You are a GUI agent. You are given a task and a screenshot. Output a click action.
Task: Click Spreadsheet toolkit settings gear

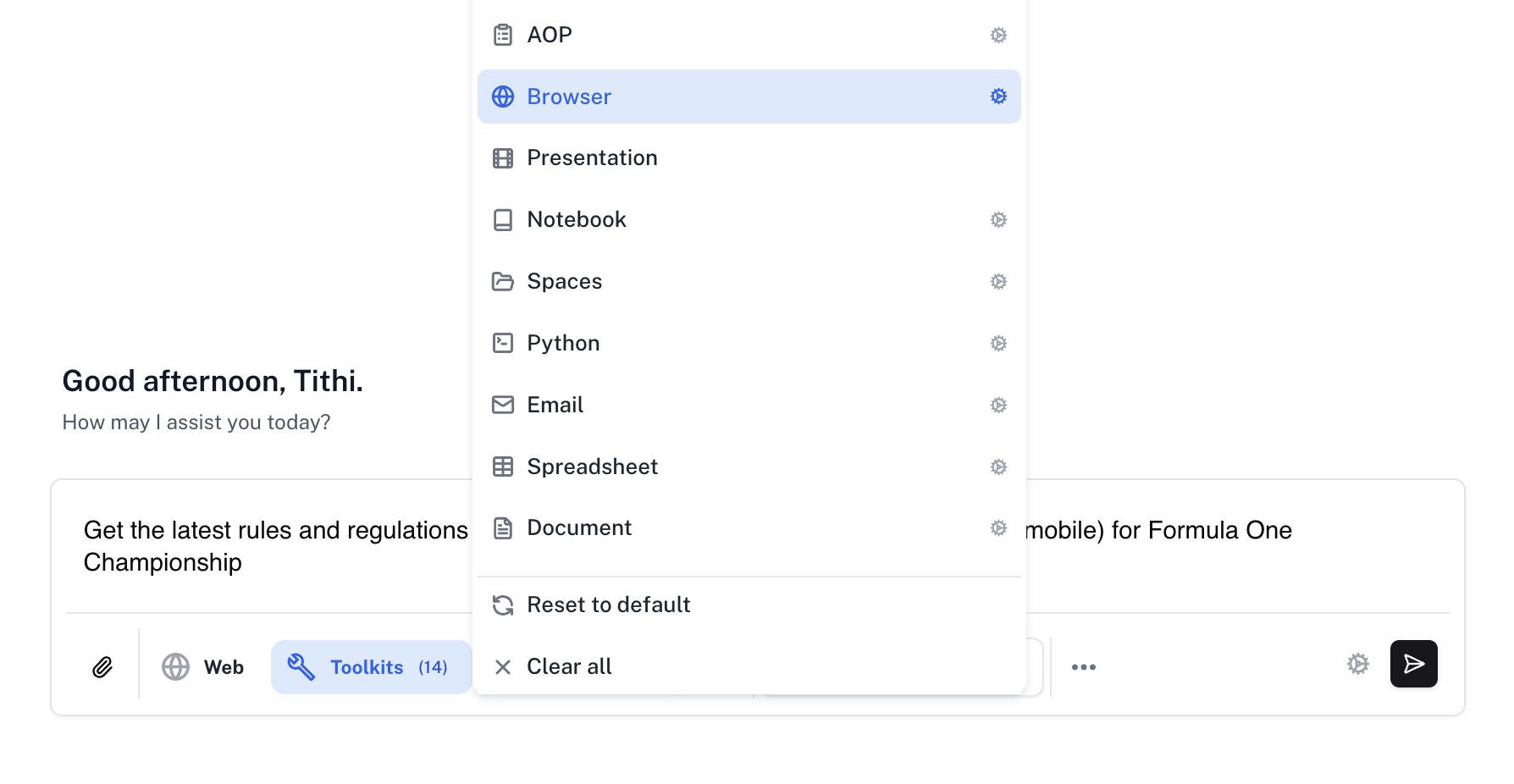(x=998, y=467)
